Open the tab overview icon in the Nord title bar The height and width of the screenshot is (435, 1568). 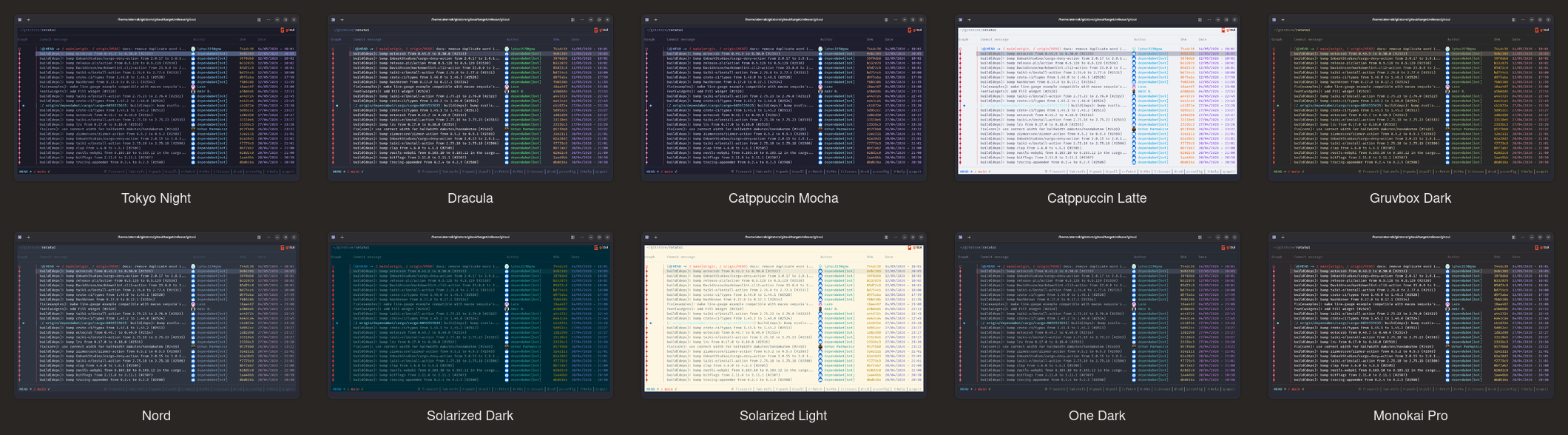tap(259, 237)
